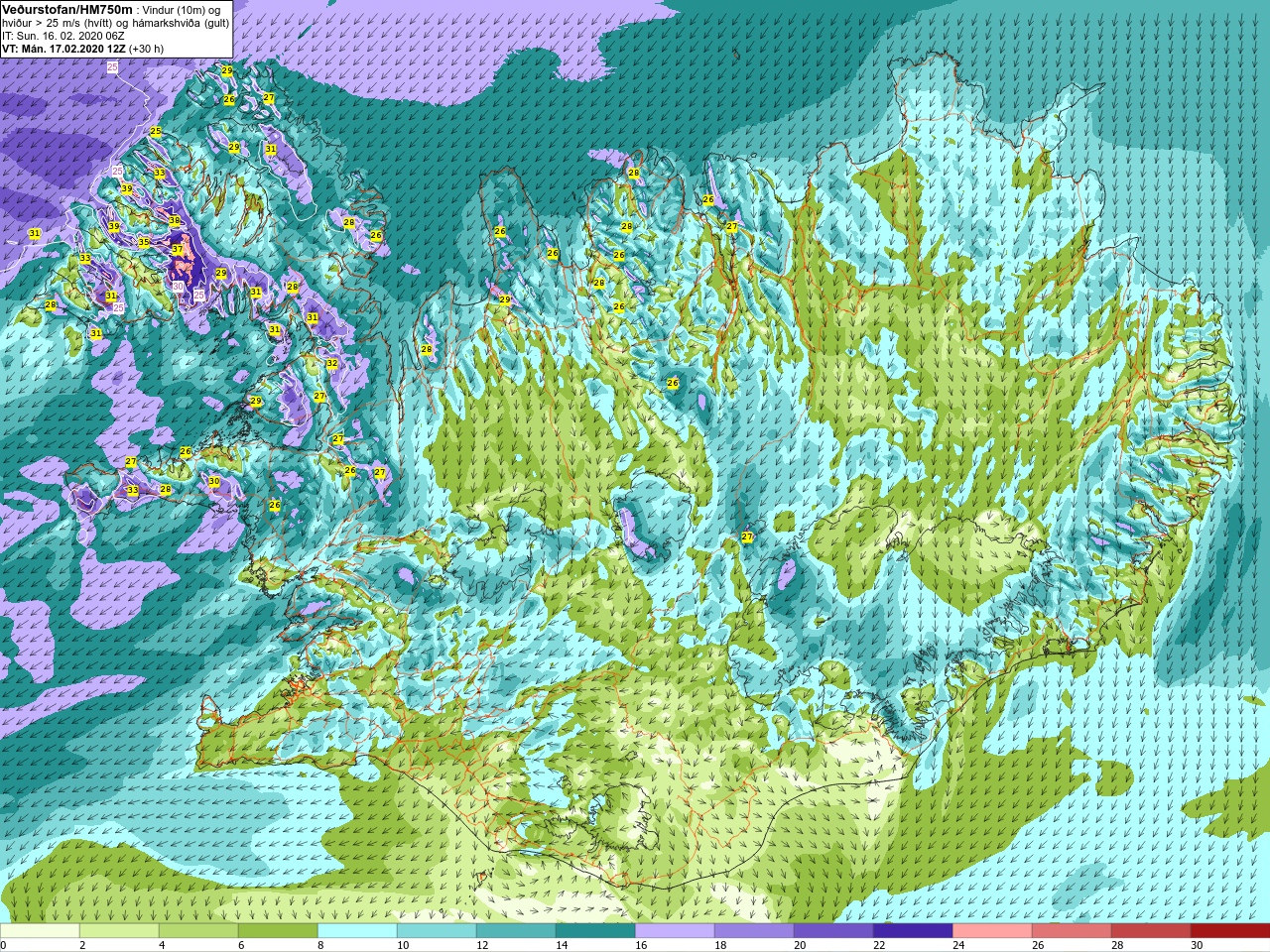
Task: Pick the 4–6 m/s green legend swatch
Action: (198, 930)
